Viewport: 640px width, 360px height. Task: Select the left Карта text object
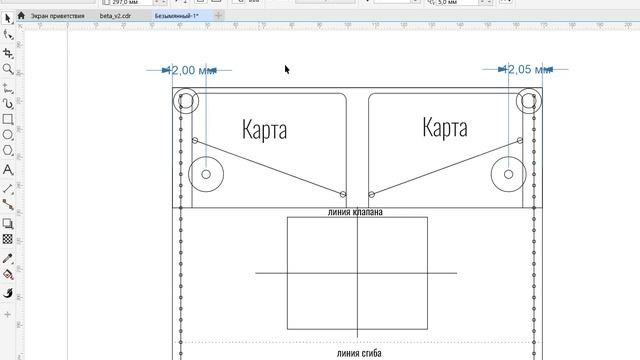(x=264, y=129)
